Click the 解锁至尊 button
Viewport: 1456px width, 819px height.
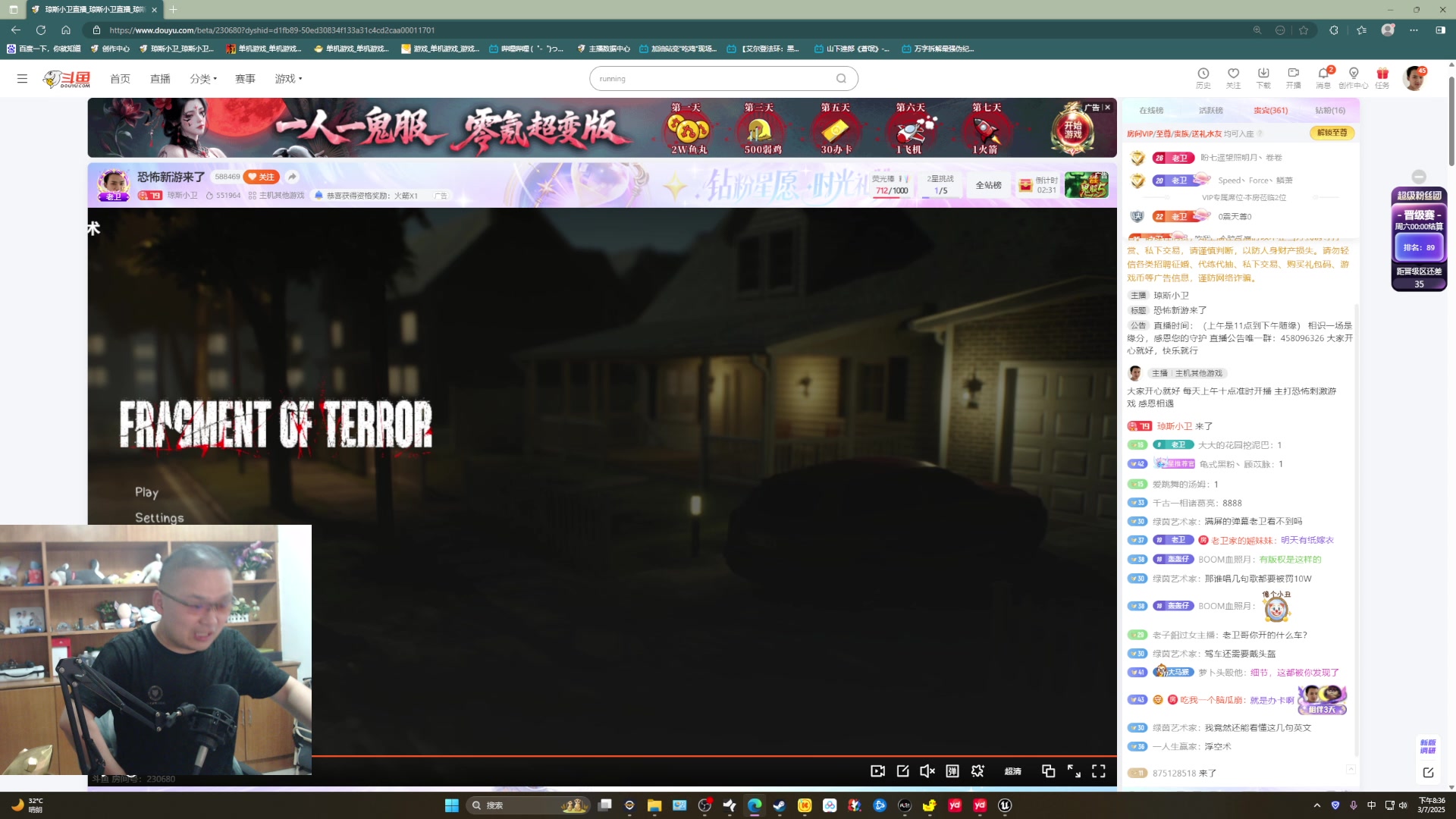pyautogui.click(x=1332, y=133)
